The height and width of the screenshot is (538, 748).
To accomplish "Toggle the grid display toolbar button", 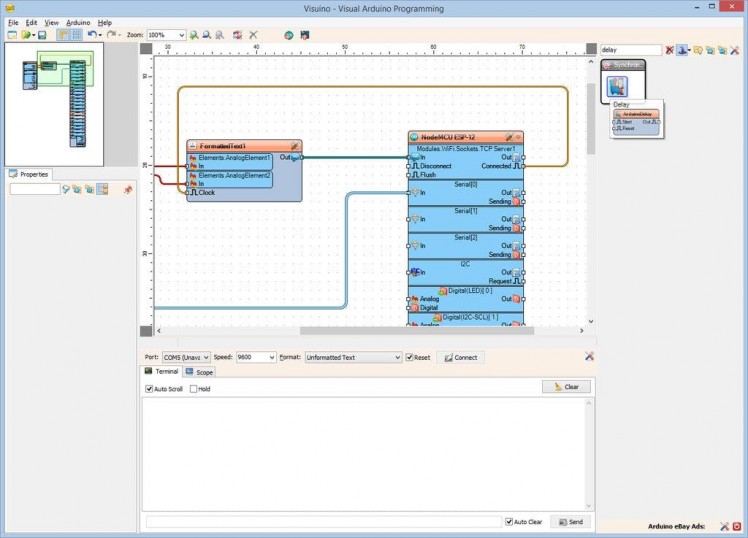I will 76,35.
